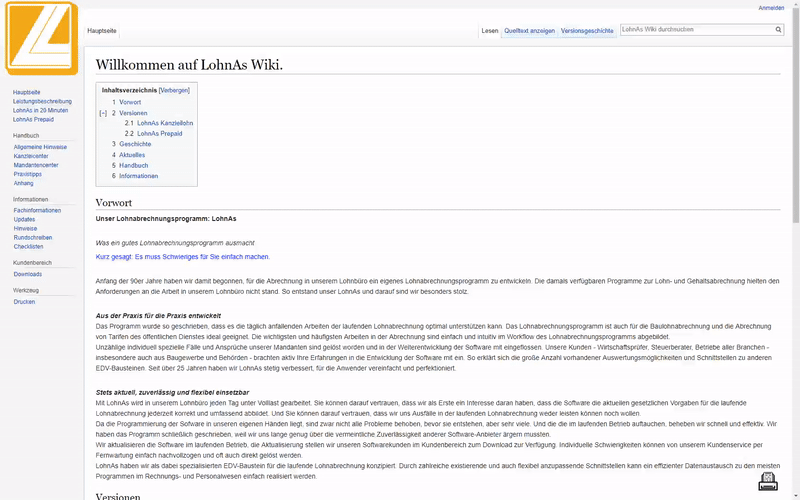Open Mandantencenter sidebar link

[36, 165]
